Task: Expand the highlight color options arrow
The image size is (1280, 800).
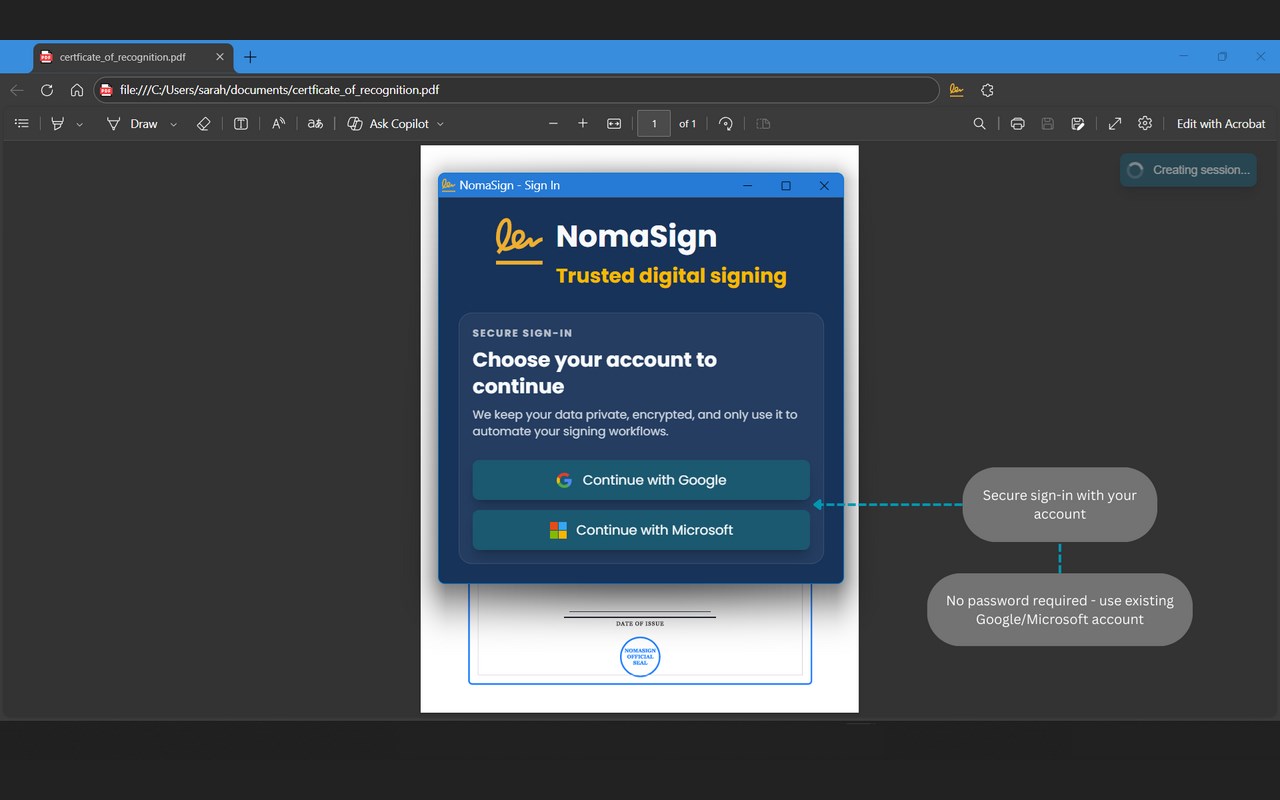Action: tap(80, 124)
